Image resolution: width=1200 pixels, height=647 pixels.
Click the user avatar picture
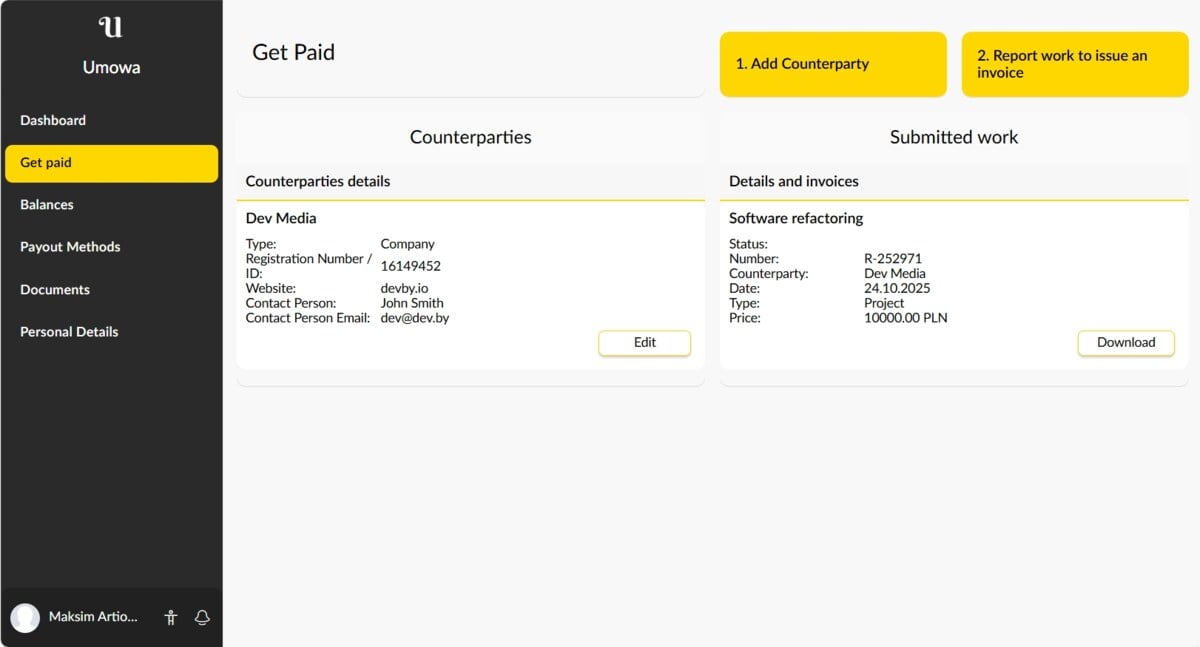tap(25, 617)
